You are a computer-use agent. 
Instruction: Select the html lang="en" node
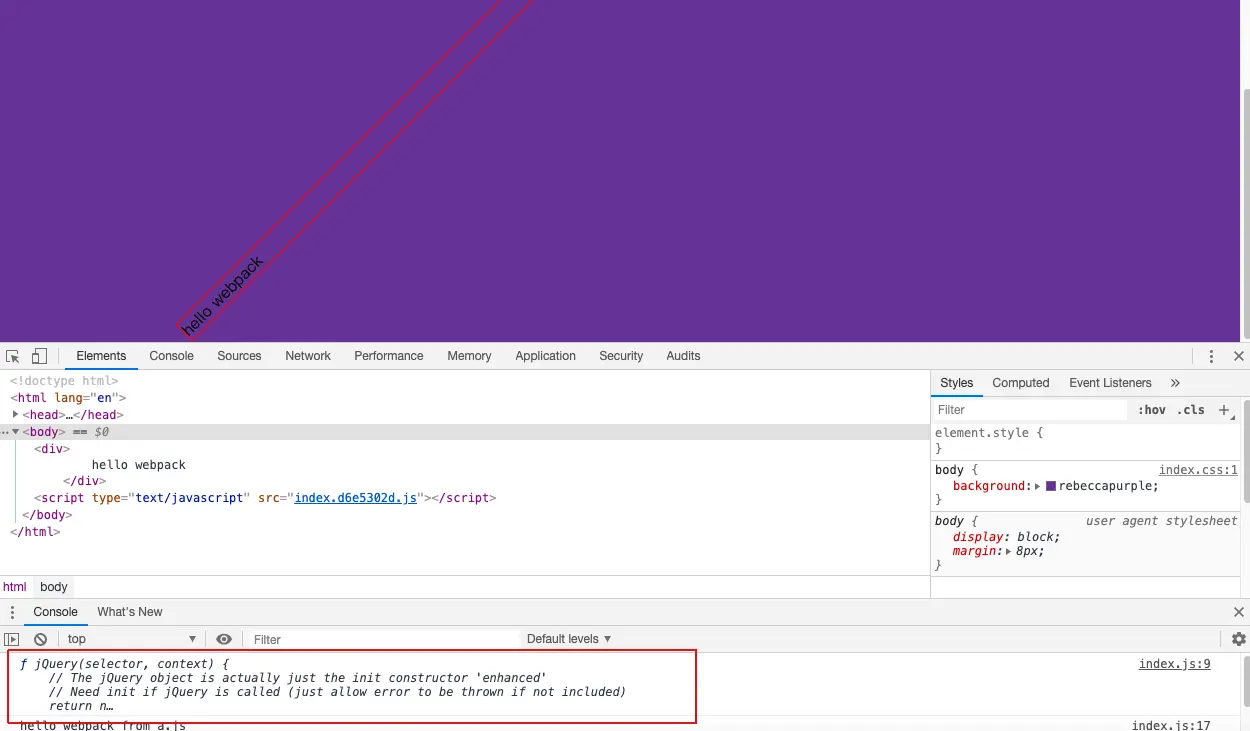tap(68, 398)
